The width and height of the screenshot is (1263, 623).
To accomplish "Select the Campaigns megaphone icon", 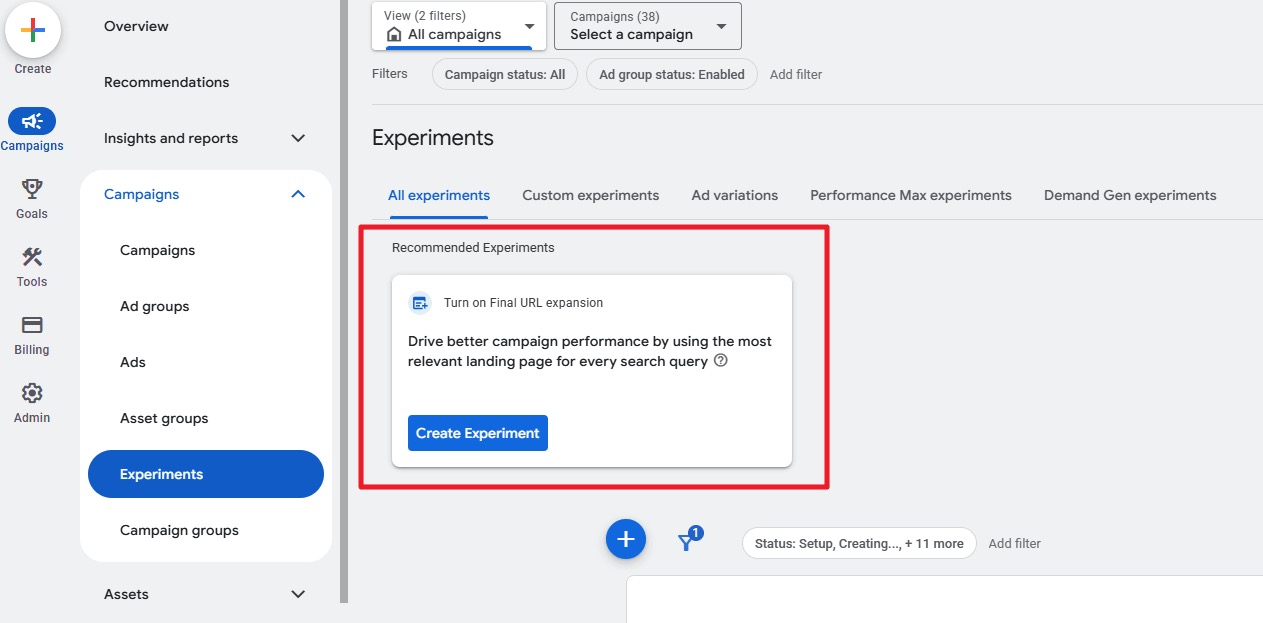I will [x=32, y=119].
